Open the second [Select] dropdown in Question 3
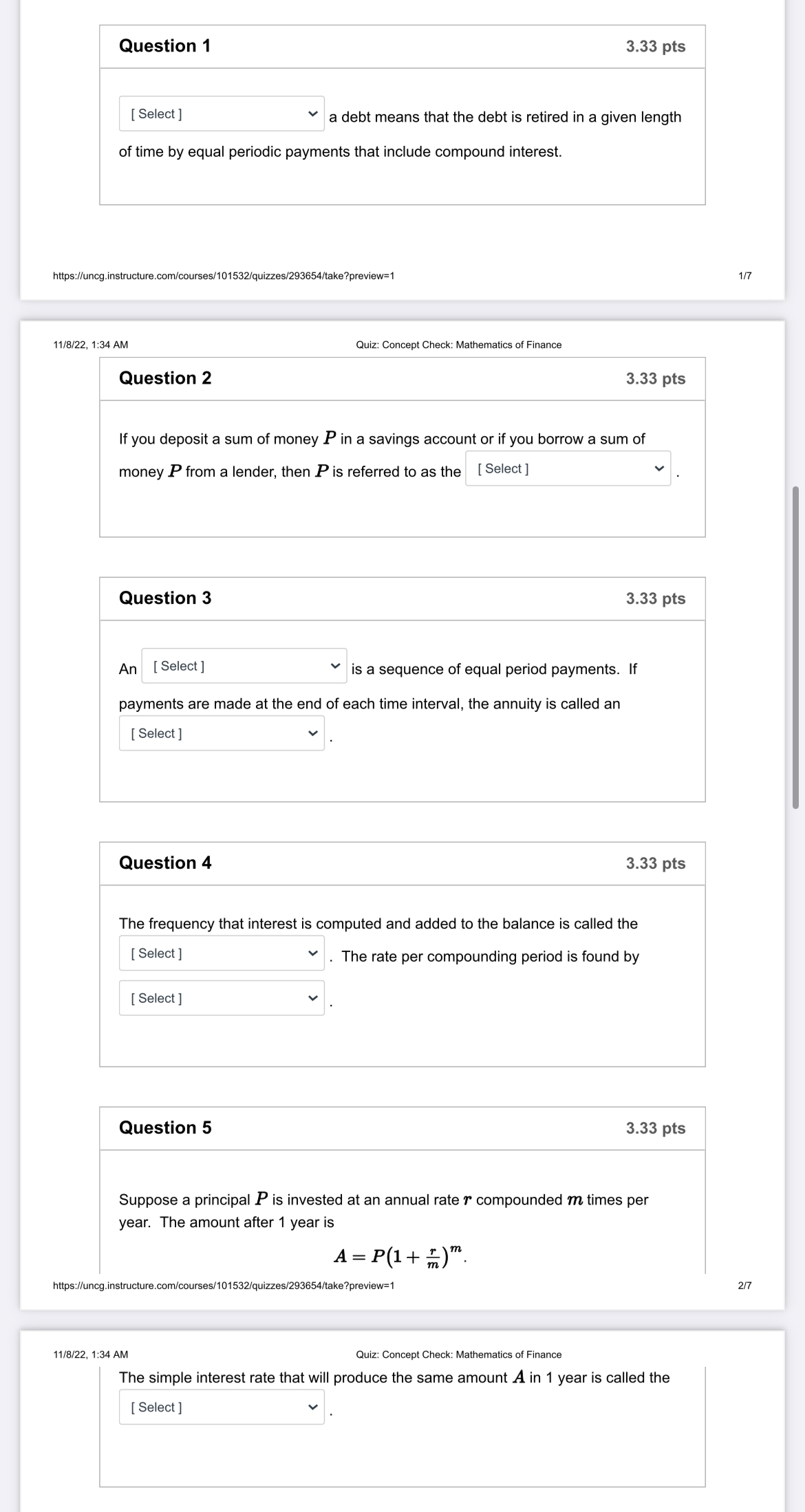 (222, 733)
